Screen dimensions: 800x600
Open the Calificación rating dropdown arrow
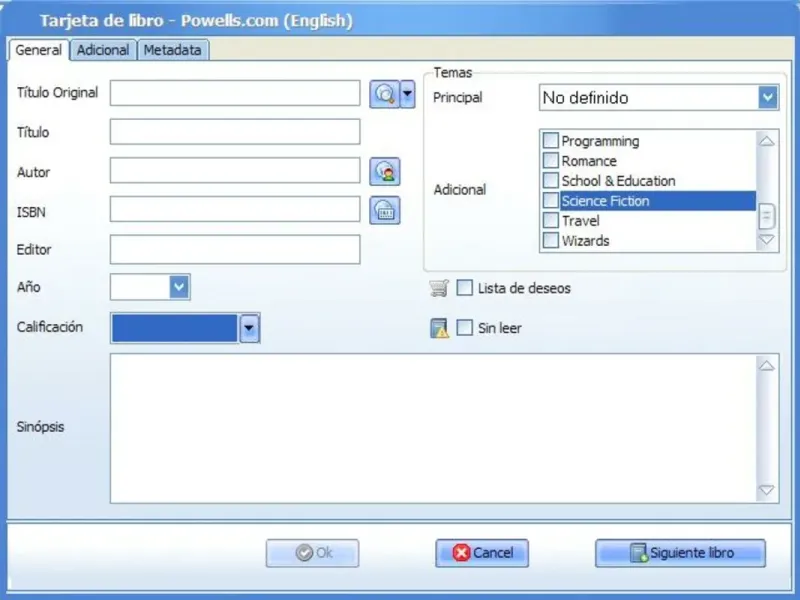249,328
